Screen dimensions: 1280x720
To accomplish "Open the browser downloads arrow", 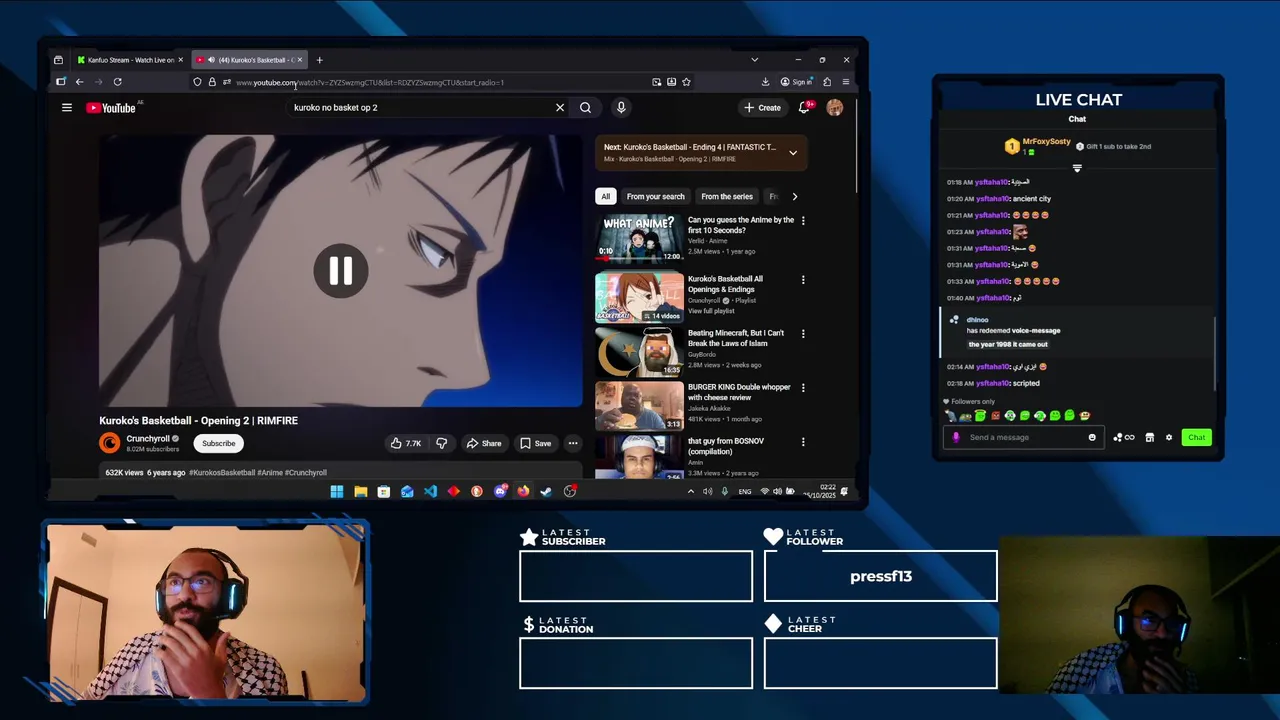I will (765, 82).
